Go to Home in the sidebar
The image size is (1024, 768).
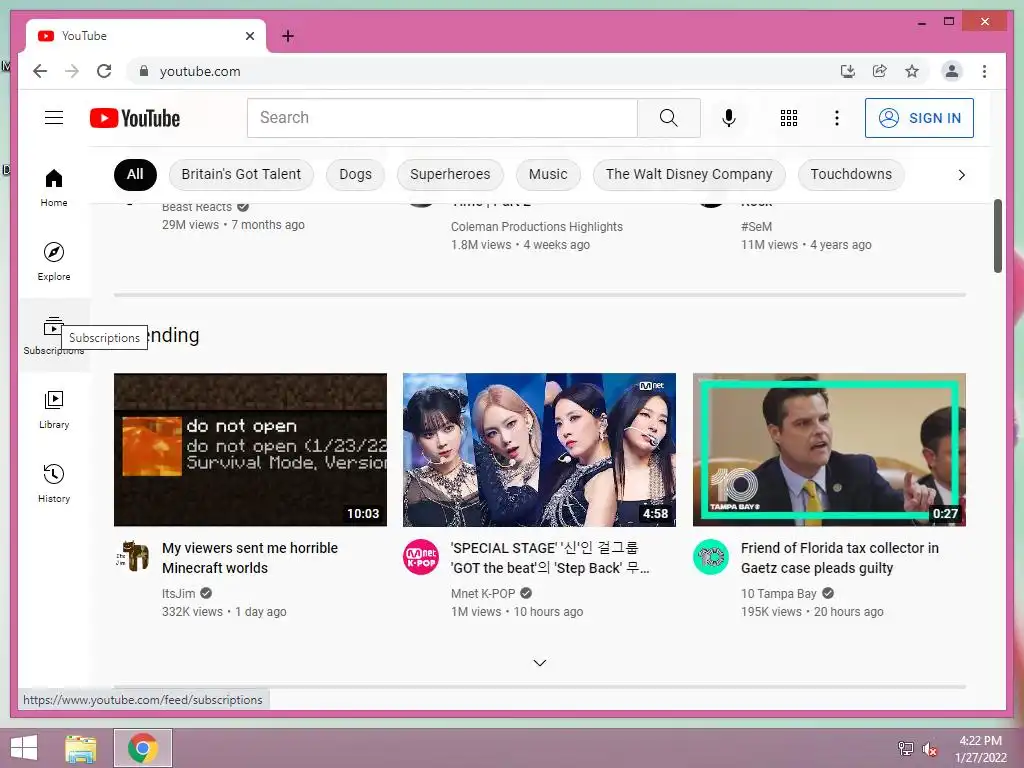[x=54, y=188]
